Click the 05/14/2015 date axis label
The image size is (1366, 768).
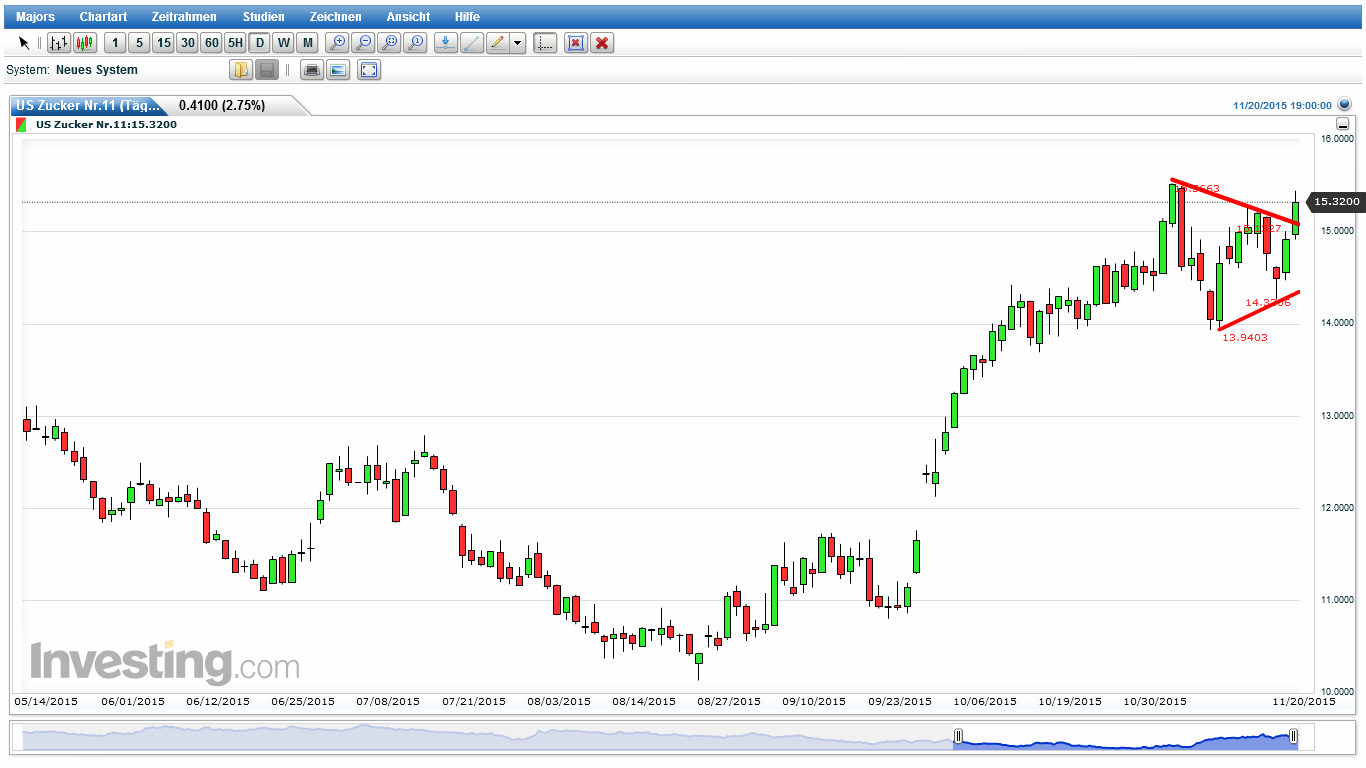pos(45,702)
